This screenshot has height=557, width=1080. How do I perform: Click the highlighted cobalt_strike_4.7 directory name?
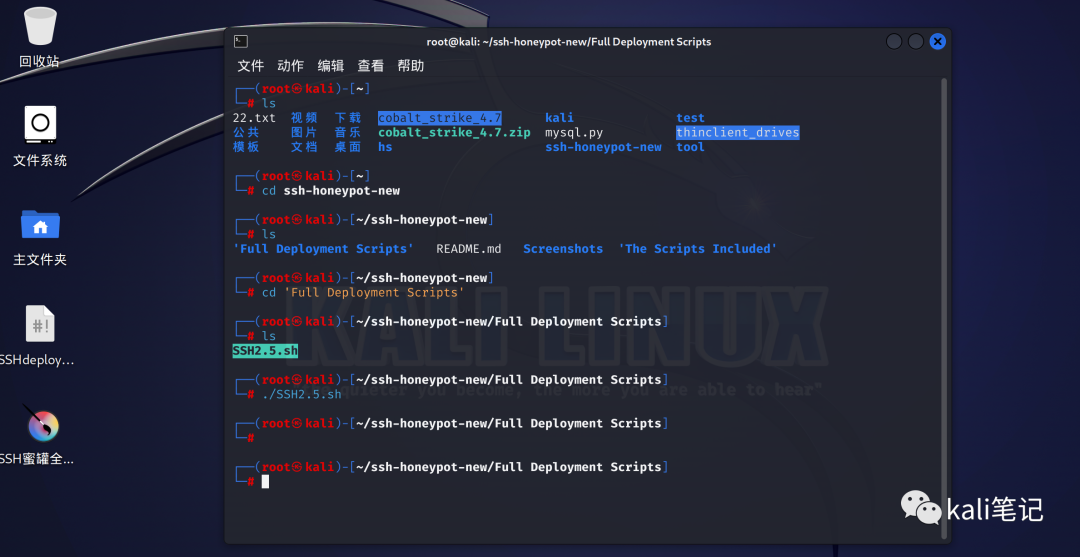(439, 118)
